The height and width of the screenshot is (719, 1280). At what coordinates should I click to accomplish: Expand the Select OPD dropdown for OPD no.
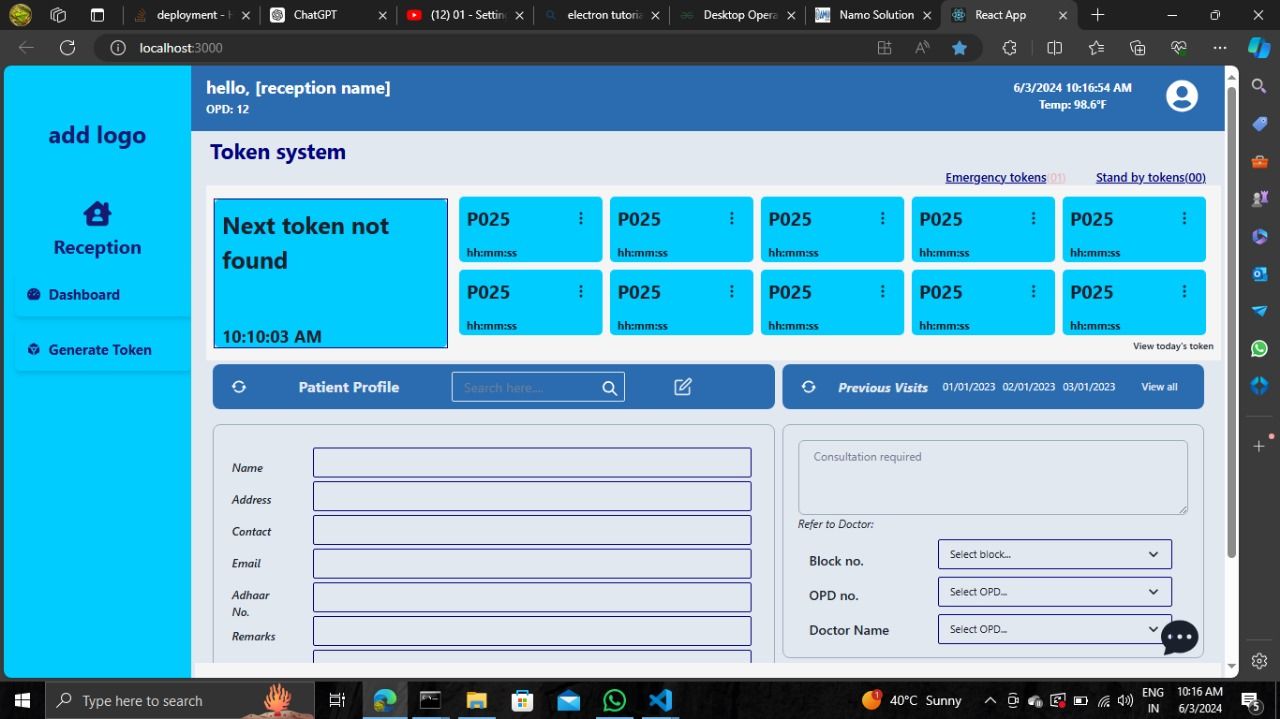(x=1053, y=591)
